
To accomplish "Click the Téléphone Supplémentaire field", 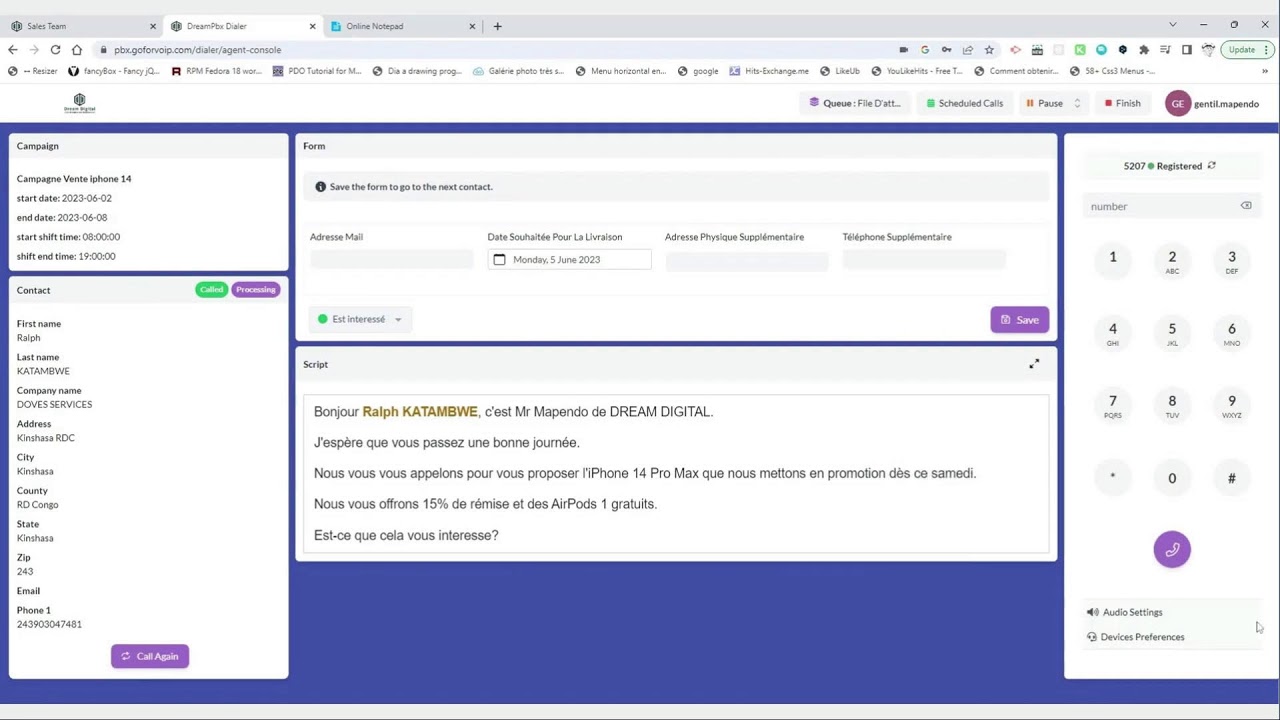I will coord(924,260).
